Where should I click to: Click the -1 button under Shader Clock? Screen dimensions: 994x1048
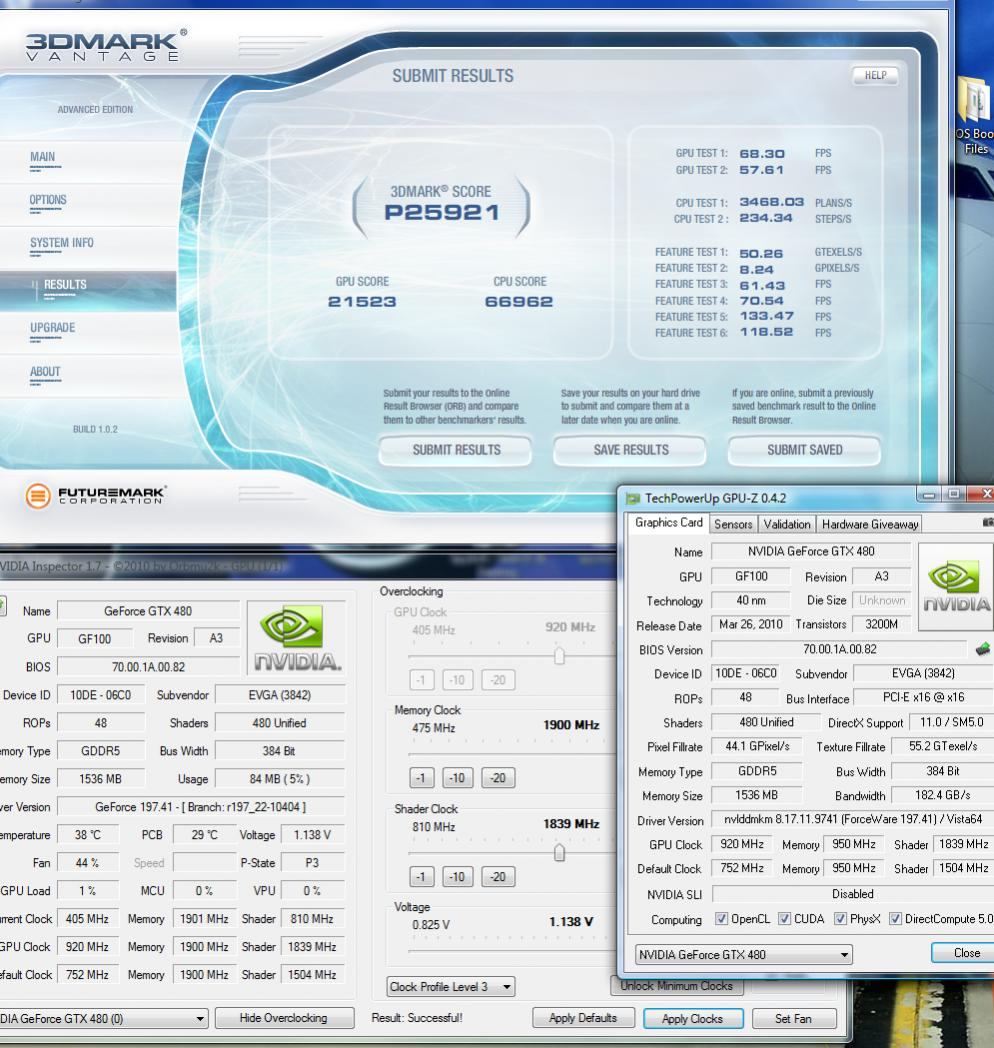(x=421, y=876)
